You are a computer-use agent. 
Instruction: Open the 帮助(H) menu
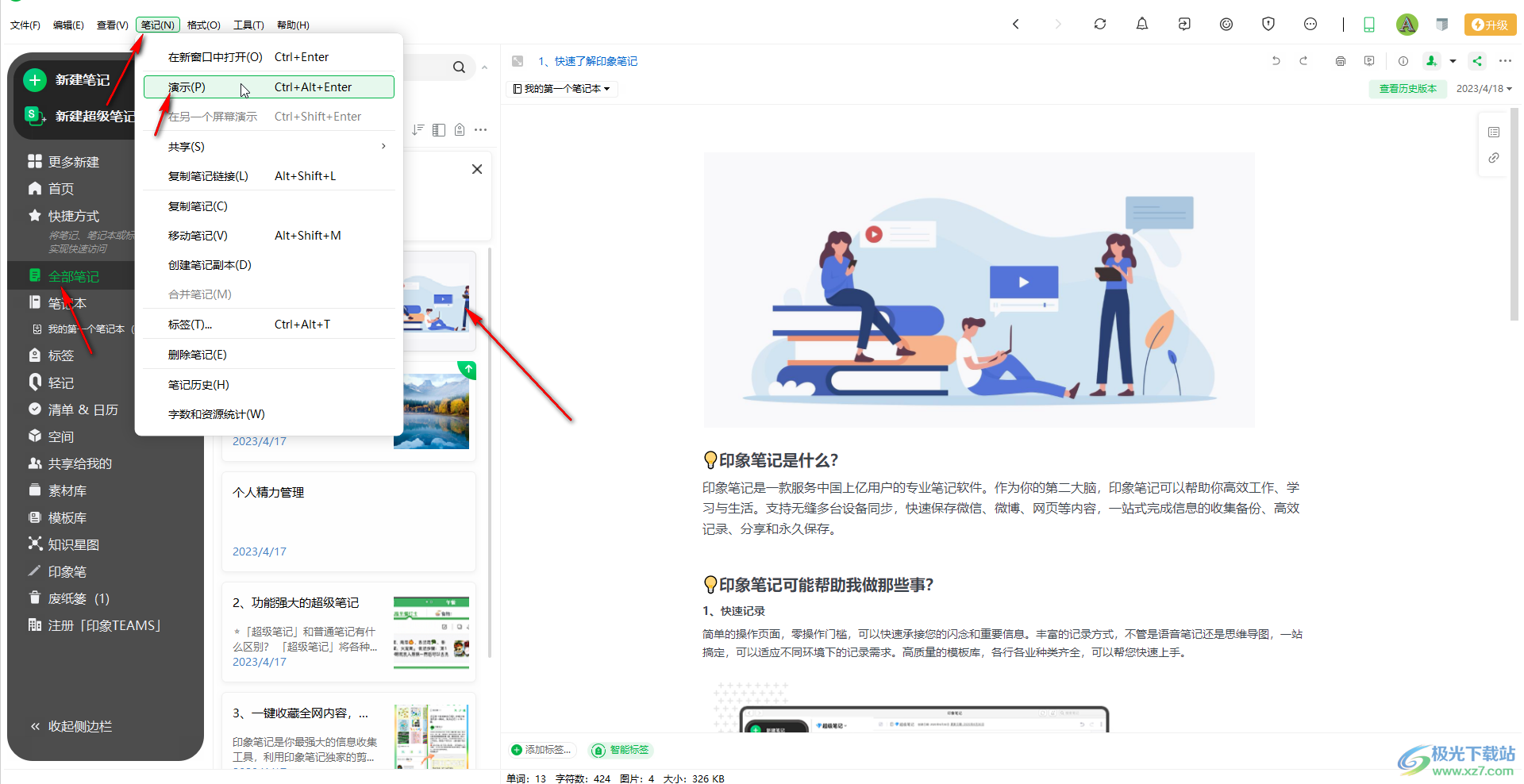click(293, 25)
